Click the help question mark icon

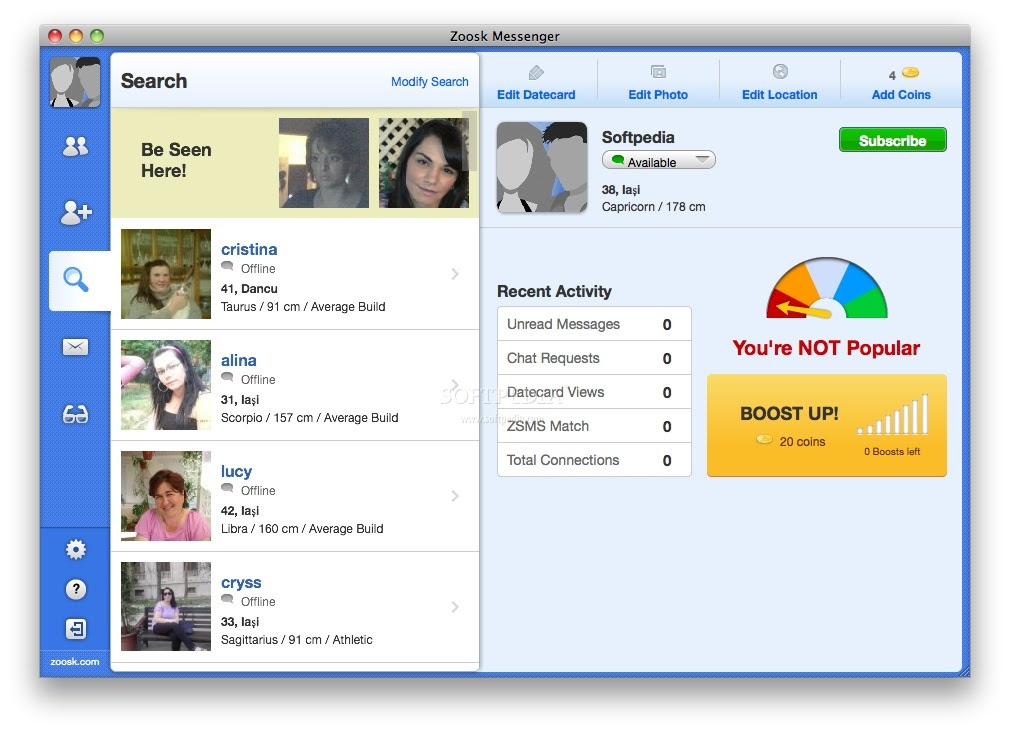click(75, 589)
